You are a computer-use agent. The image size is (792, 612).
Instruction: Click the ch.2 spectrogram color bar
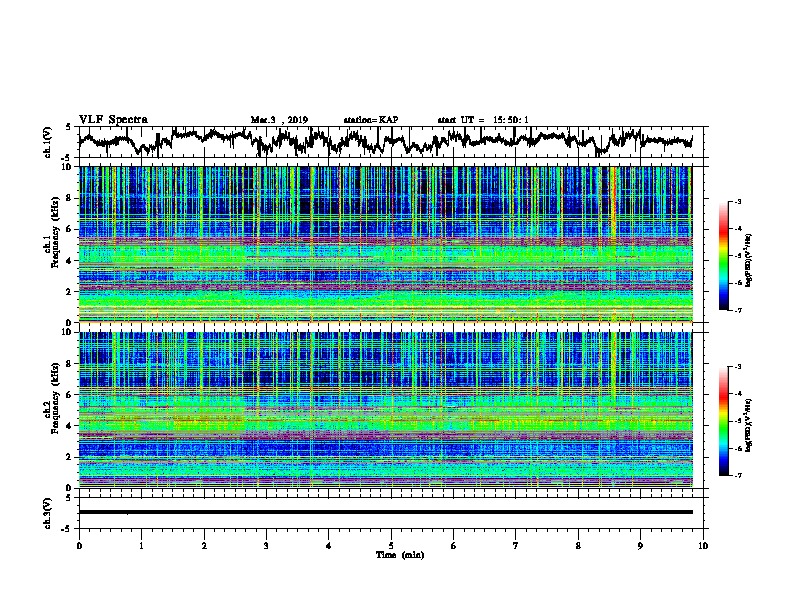point(723,421)
